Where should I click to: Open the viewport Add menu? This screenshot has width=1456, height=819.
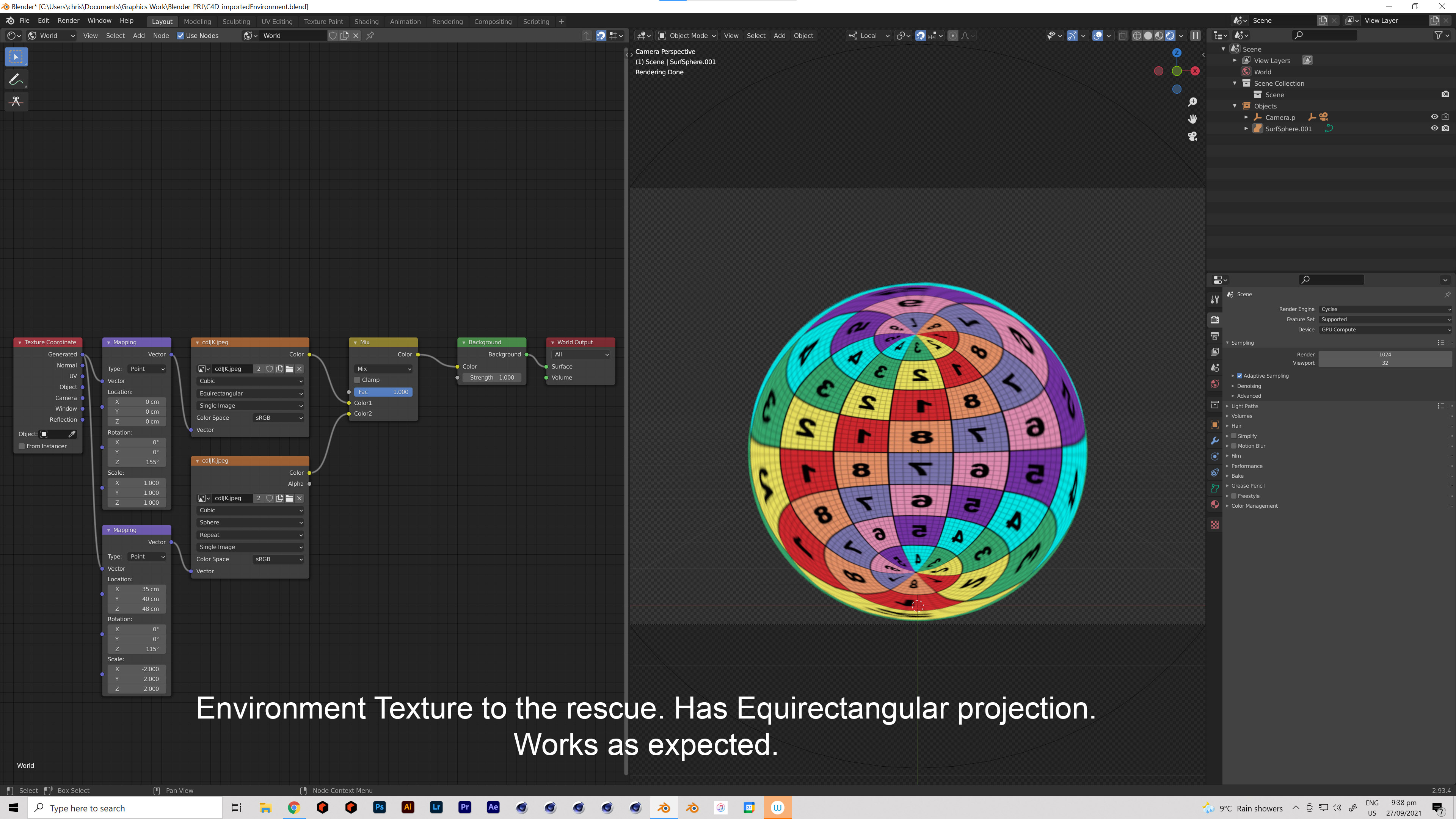780,36
